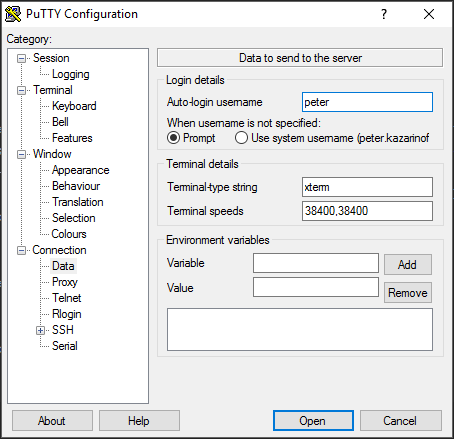454x439 pixels.
Task: Collapse the Terminal tree node
Action: pos(22,91)
